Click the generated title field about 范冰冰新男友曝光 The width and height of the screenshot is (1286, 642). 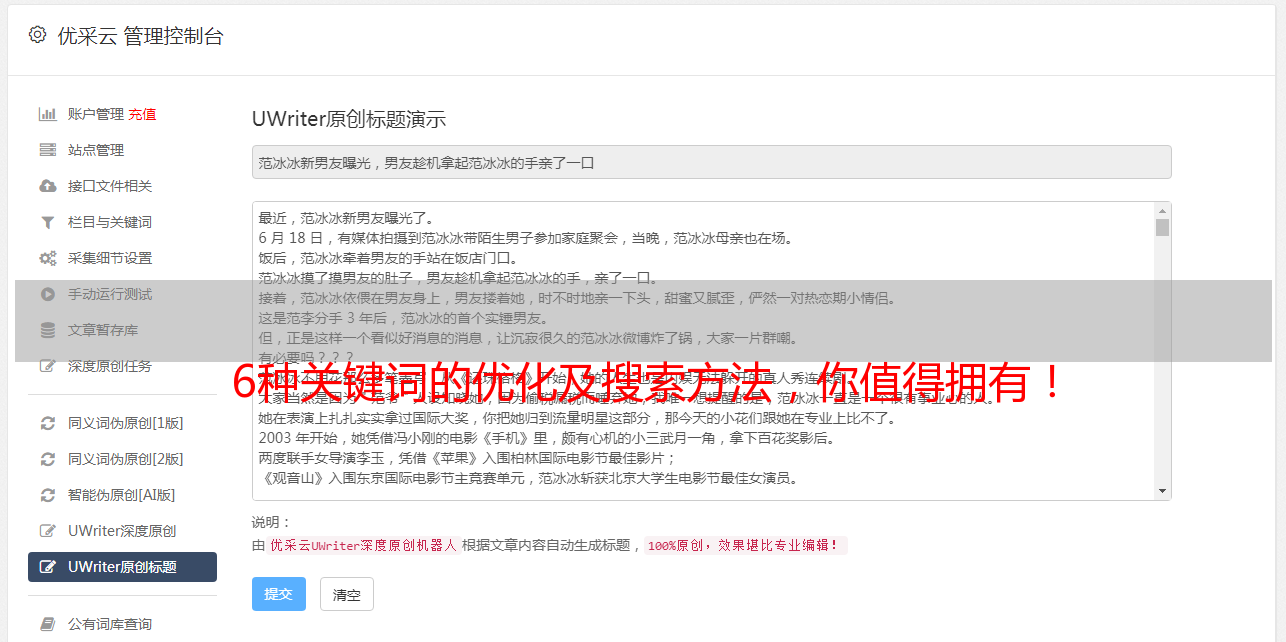pos(711,162)
